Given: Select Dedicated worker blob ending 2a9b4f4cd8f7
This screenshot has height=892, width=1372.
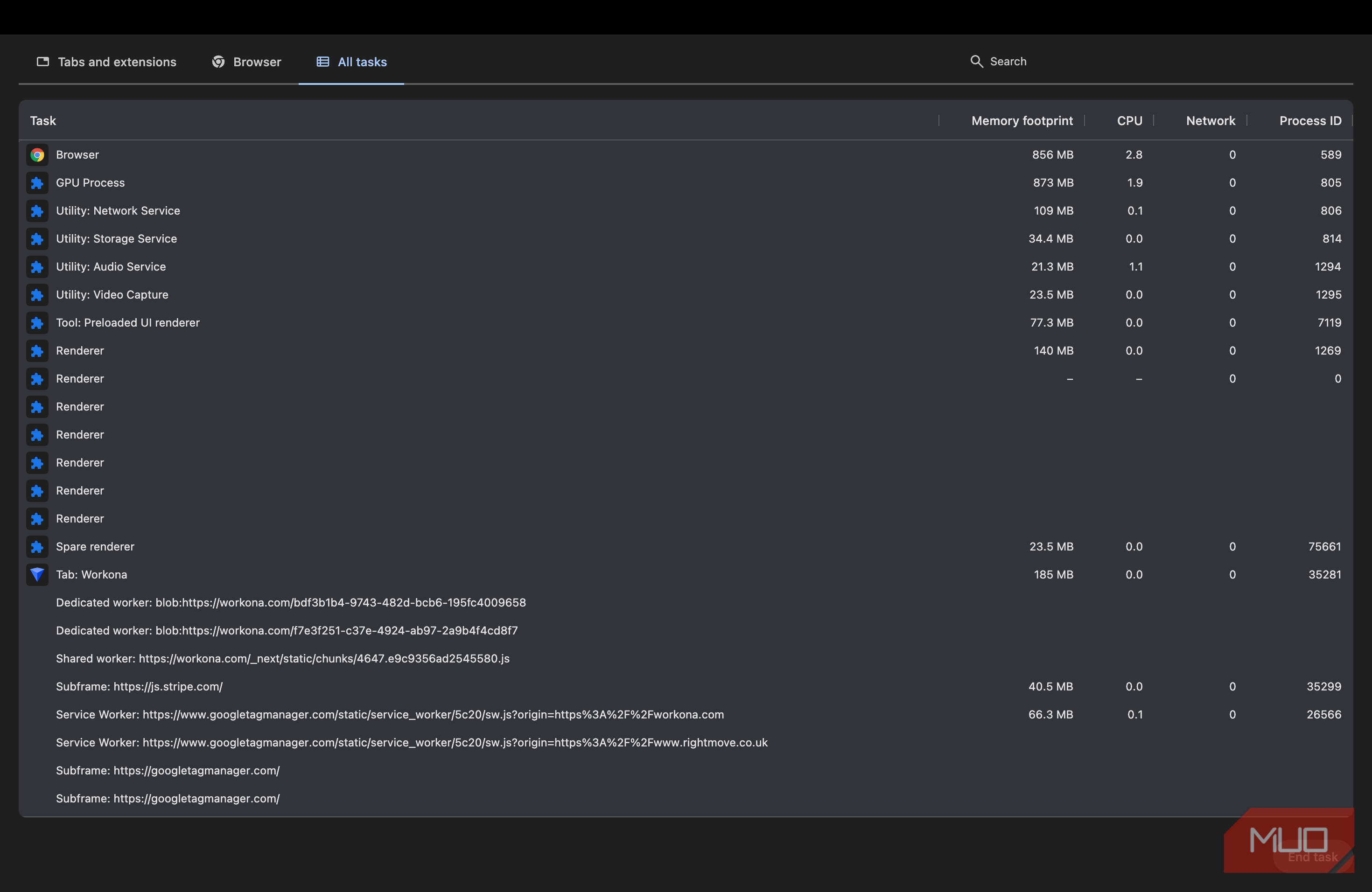Looking at the screenshot, I should click(686, 630).
